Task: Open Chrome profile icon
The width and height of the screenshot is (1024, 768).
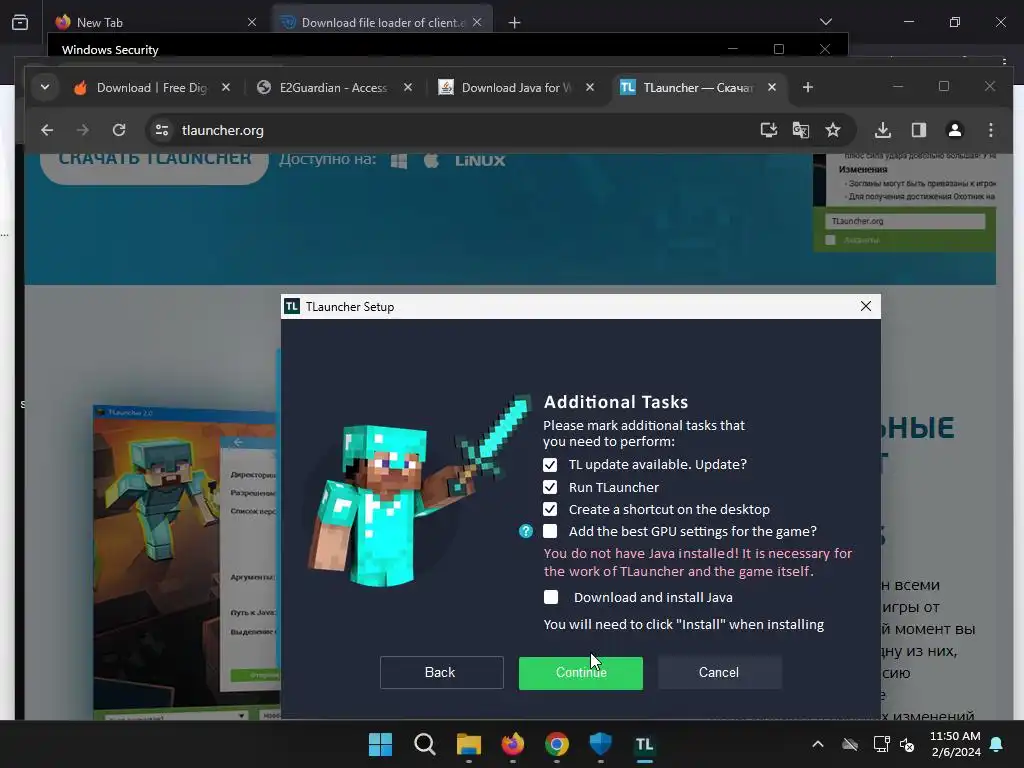Action: [955, 130]
